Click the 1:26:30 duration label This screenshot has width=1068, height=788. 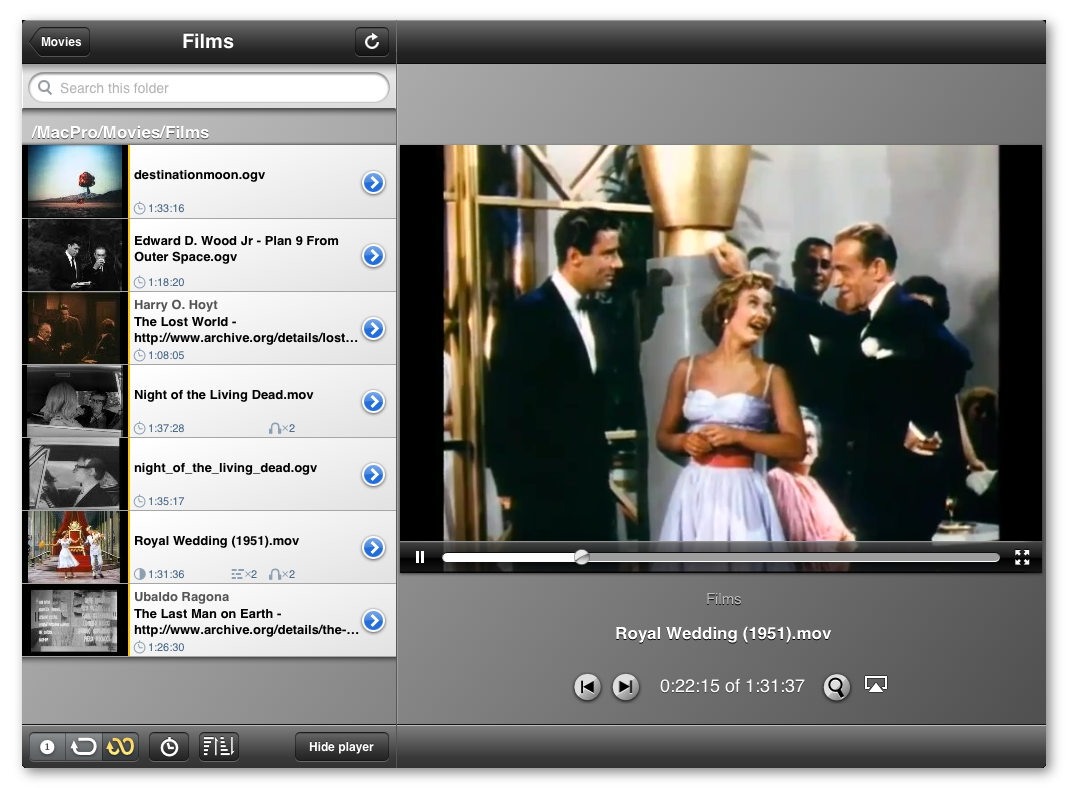(166, 647)
